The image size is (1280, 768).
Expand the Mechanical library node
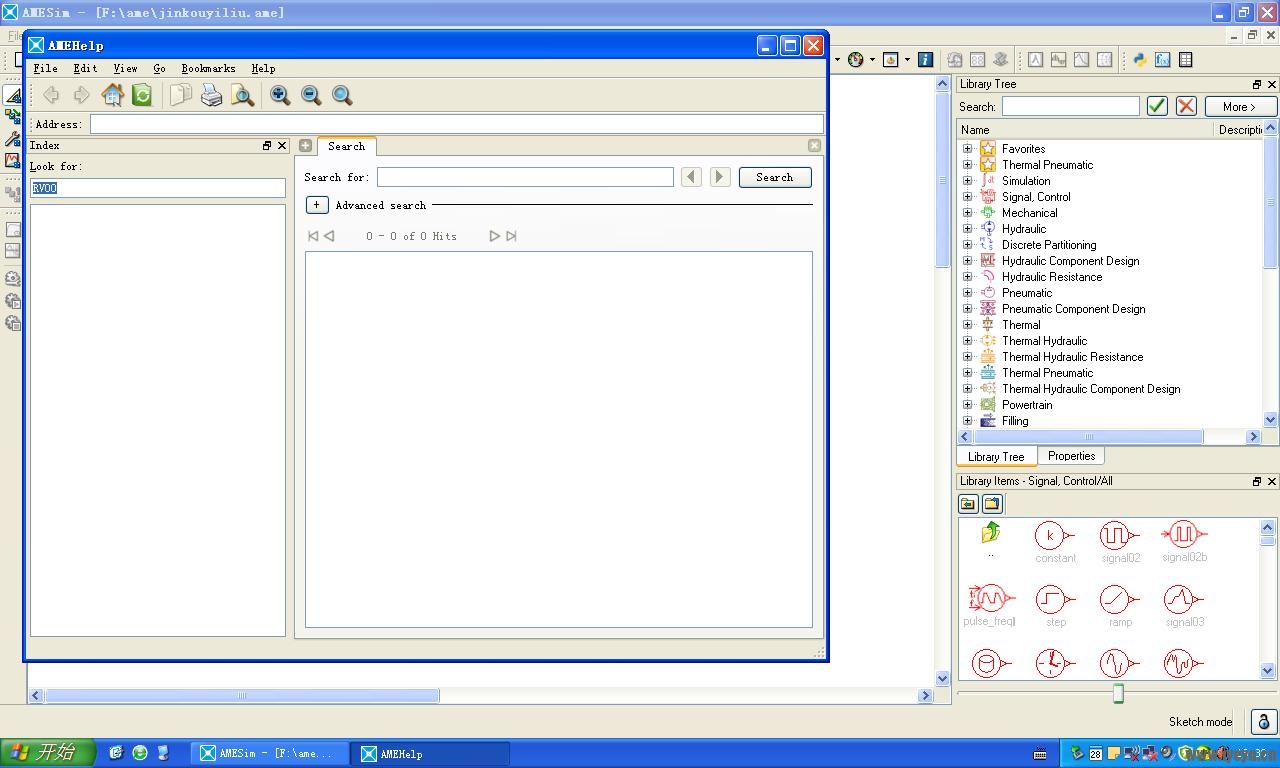[967, 213]
